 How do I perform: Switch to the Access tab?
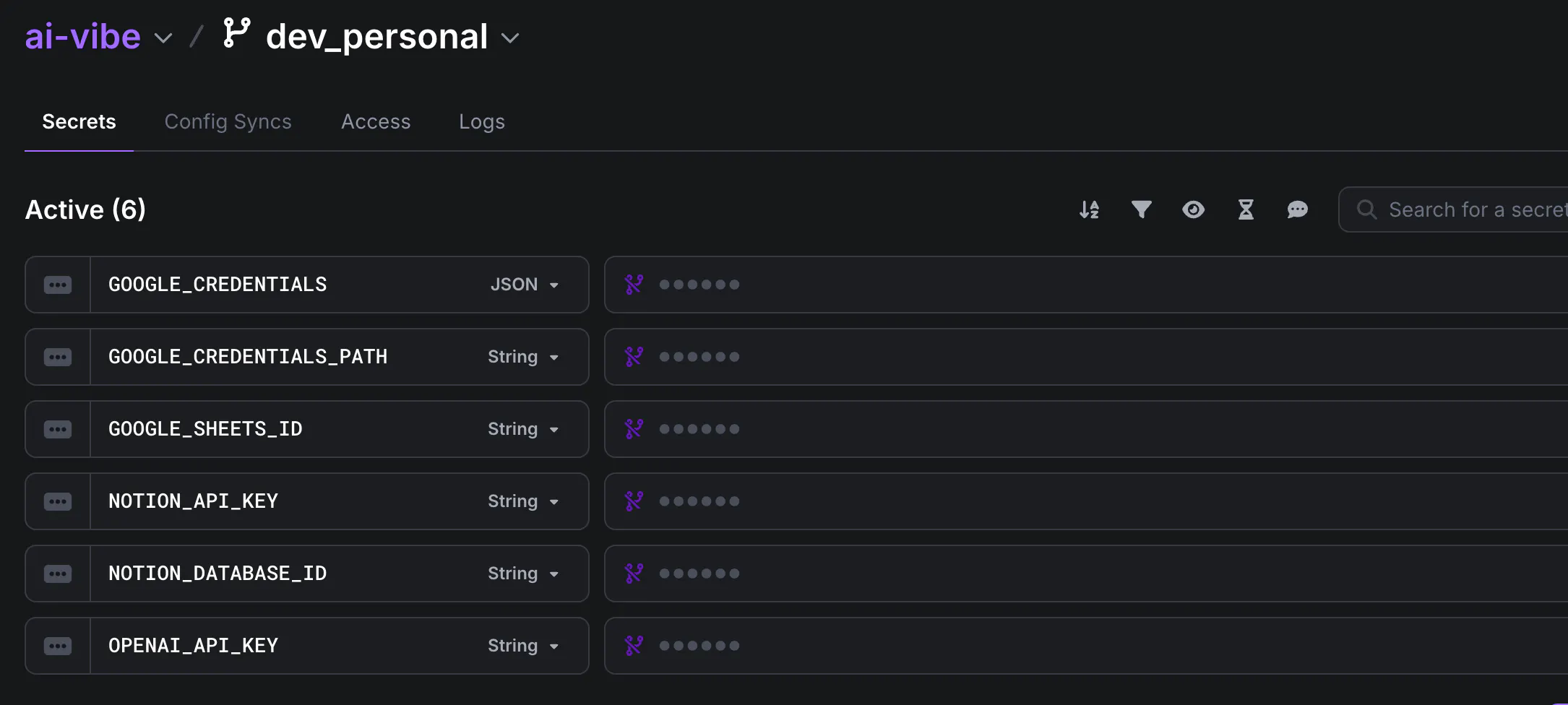(376, 121)
